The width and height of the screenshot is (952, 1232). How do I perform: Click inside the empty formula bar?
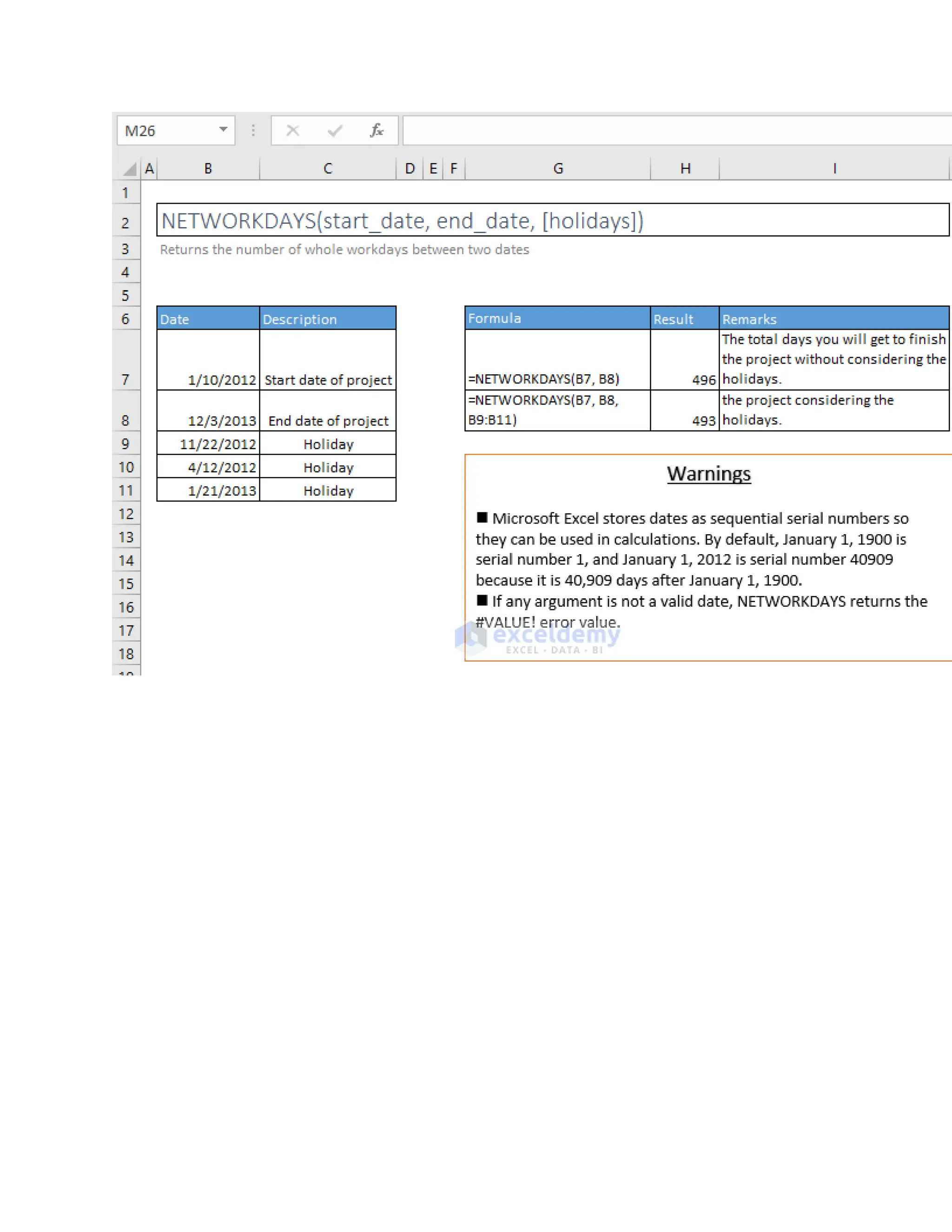pos(677,131)
